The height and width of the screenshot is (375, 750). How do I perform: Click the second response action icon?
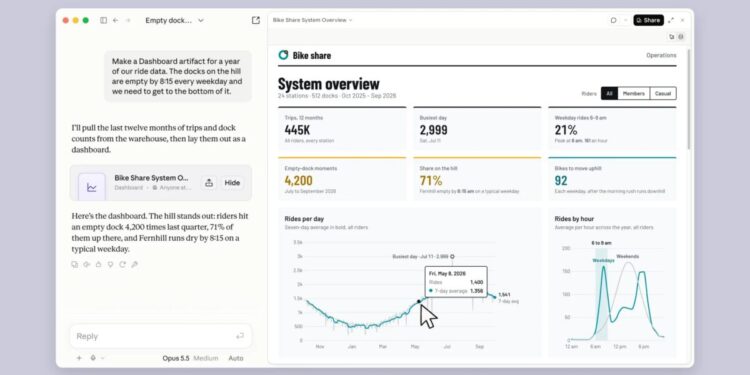pyautogui.click(x=87, y=264)
